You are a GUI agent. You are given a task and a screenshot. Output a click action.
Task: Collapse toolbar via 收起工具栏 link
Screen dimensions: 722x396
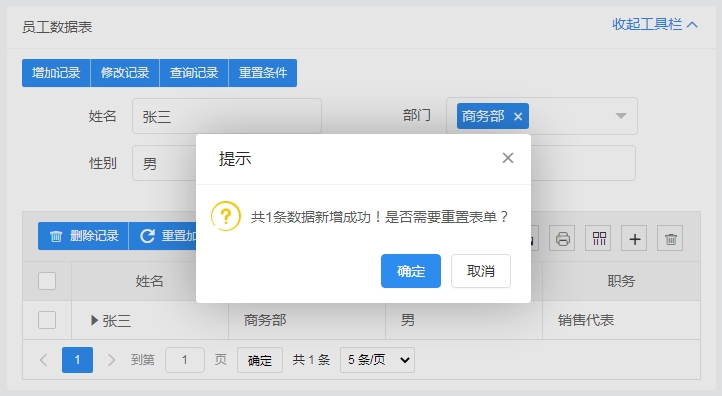click(x=655, y=24)
